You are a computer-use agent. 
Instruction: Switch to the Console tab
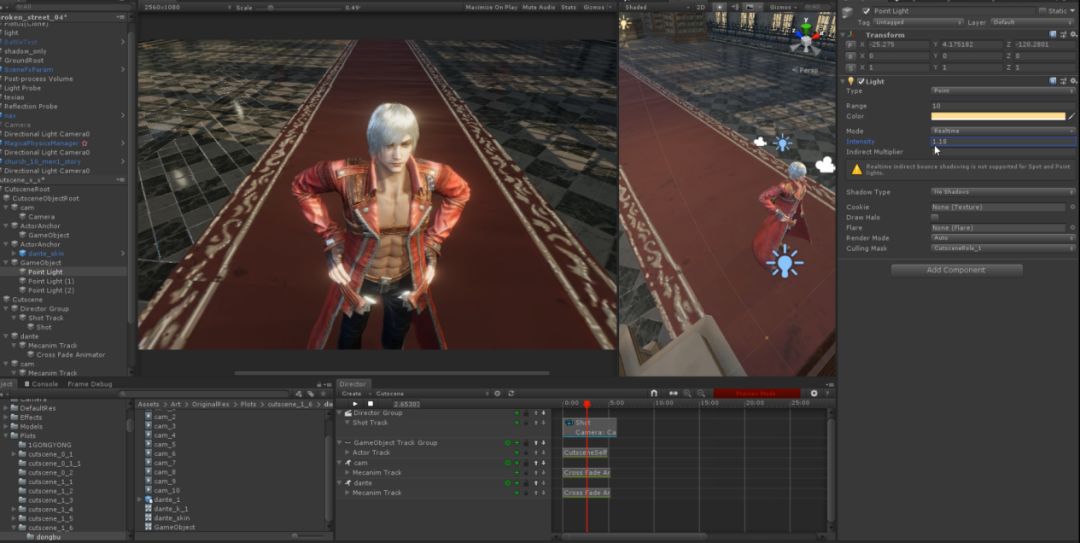click(41, 384)
